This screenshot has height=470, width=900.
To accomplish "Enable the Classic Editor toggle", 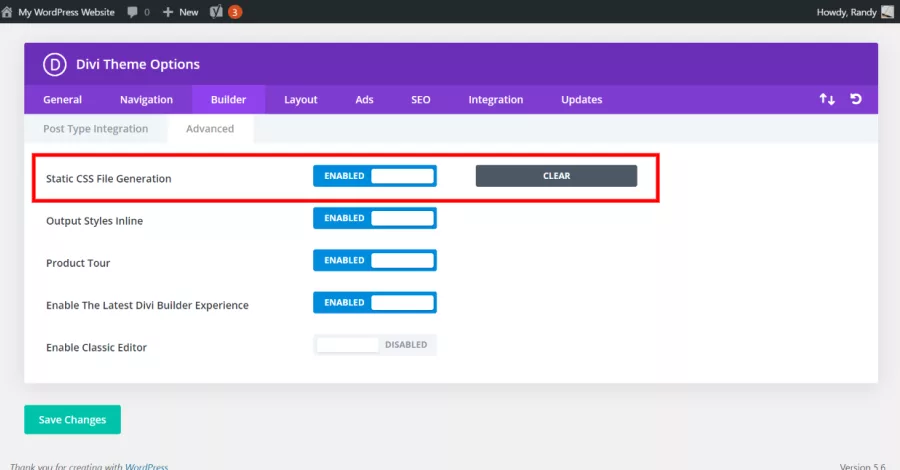I will [x=375, y=345].
